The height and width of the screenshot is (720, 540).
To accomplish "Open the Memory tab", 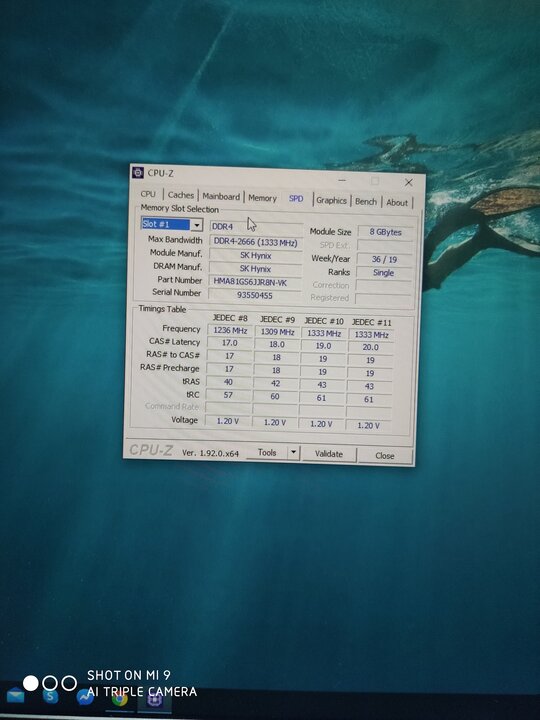I will point(262,198).
